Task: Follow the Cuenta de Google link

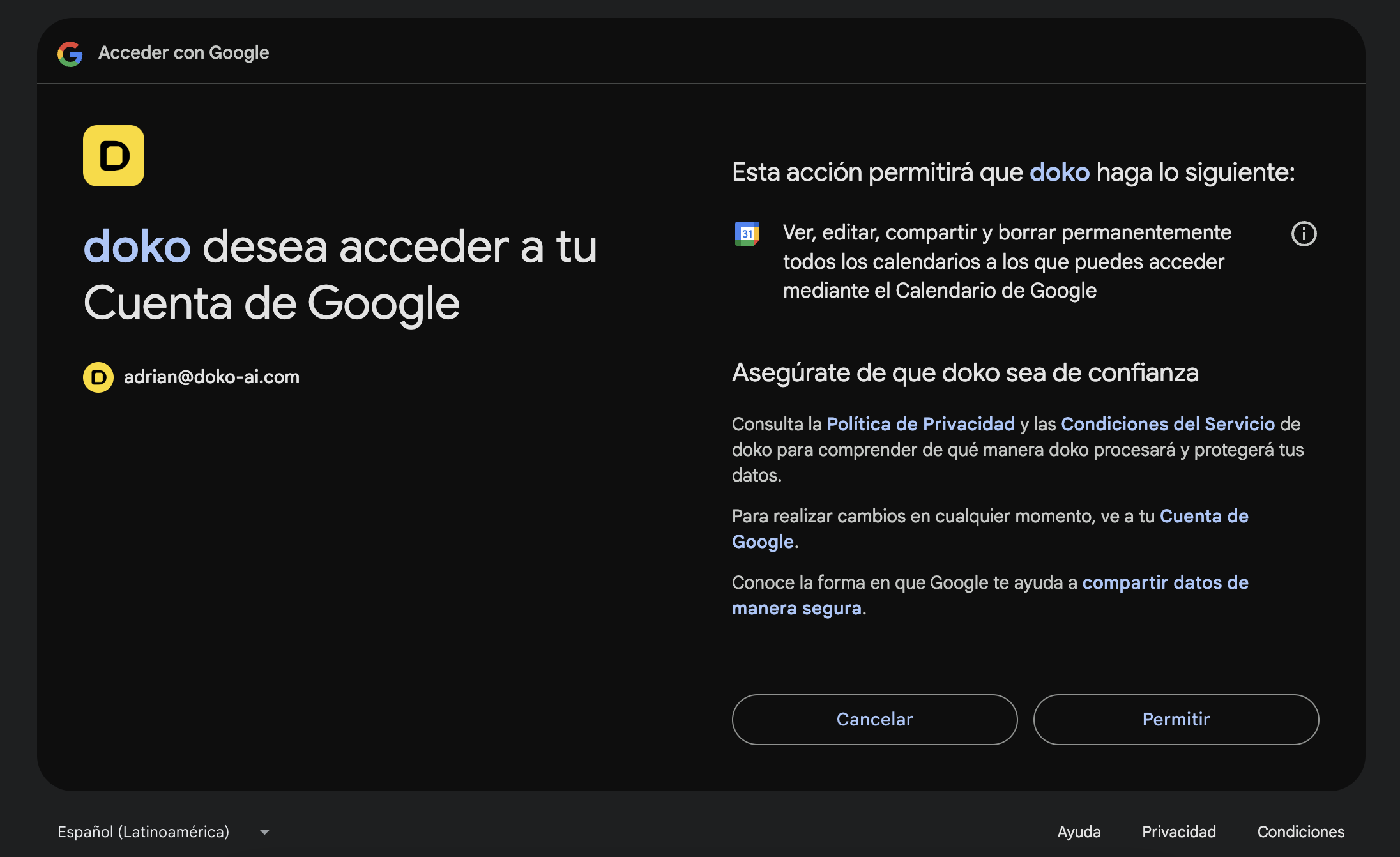Action: [x=1203, y=516]
